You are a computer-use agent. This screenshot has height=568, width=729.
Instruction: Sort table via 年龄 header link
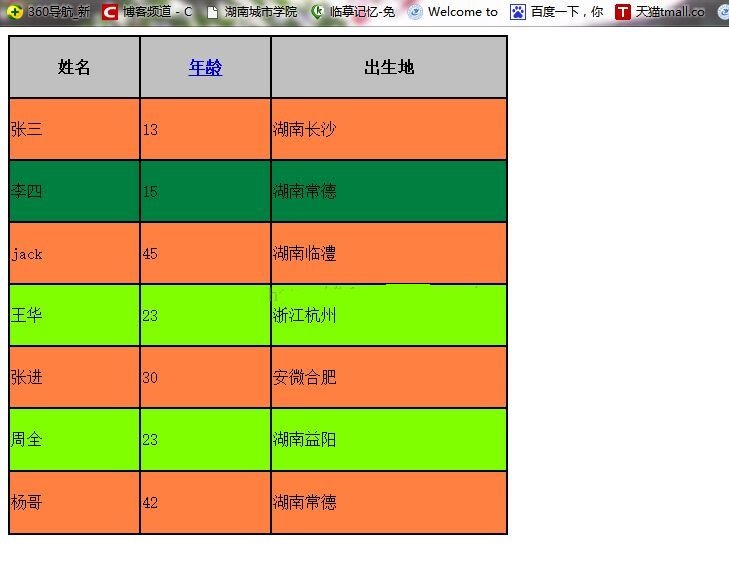[x=205, y=67]
